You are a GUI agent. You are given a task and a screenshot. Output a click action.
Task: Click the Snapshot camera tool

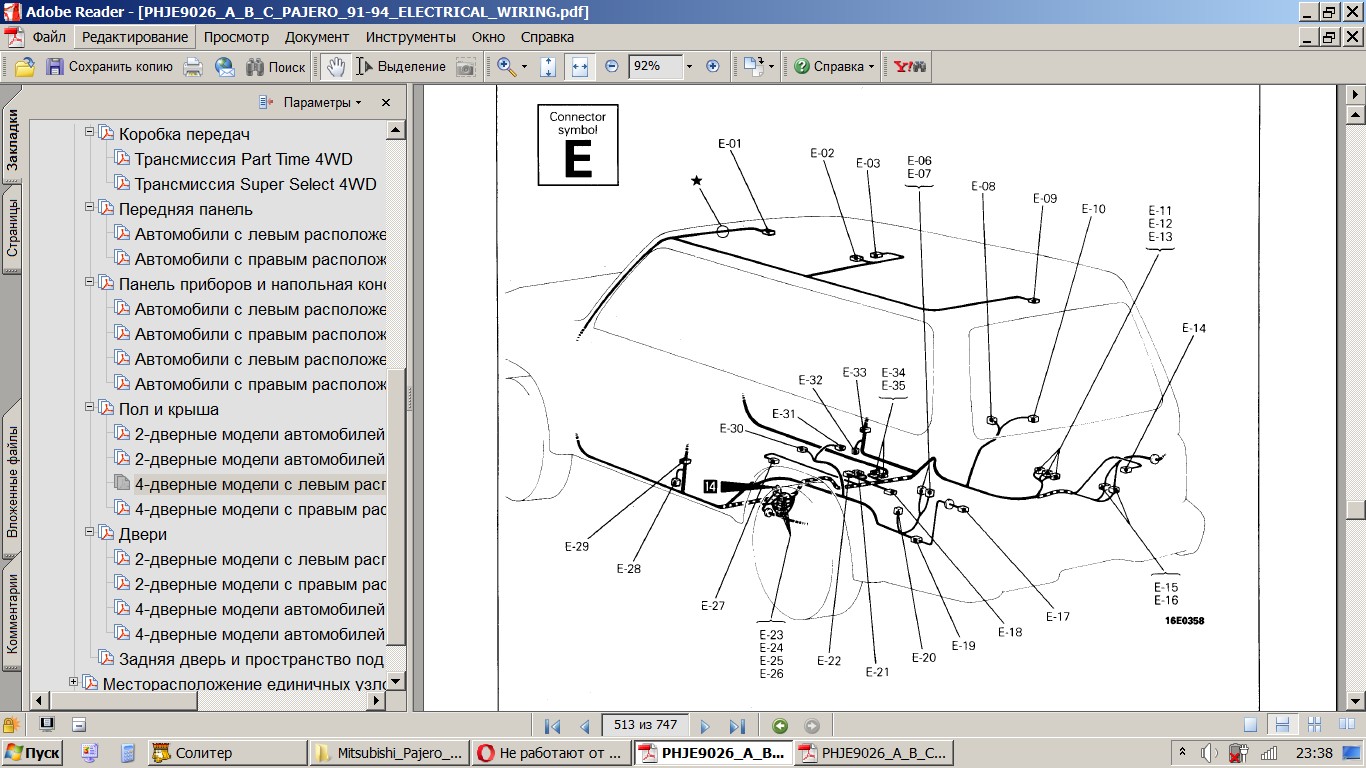pos(465,67)
